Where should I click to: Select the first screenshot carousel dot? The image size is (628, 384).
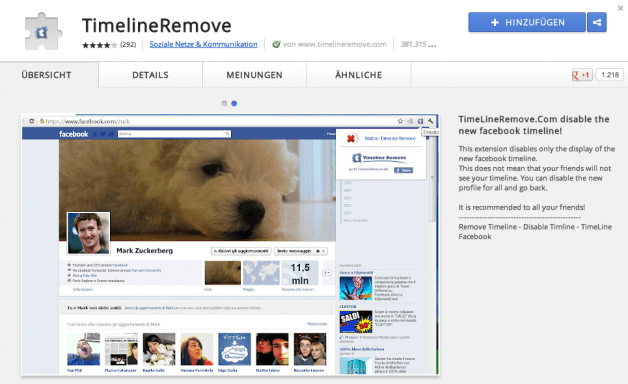[224, 103]
